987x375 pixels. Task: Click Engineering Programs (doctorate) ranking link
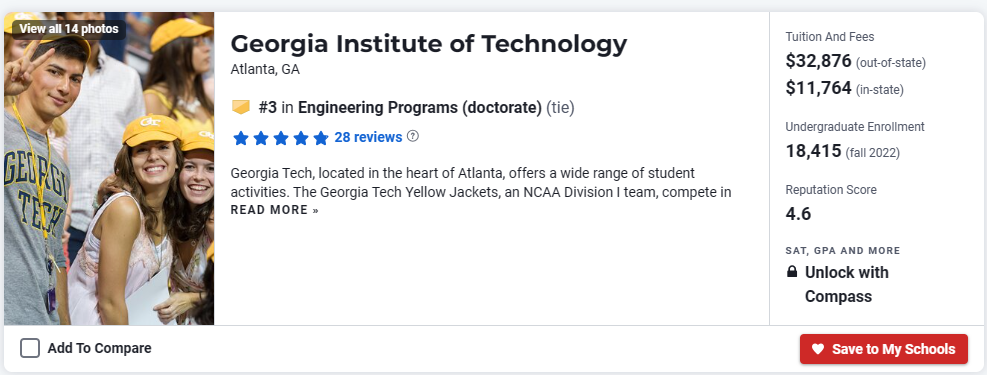420,108
